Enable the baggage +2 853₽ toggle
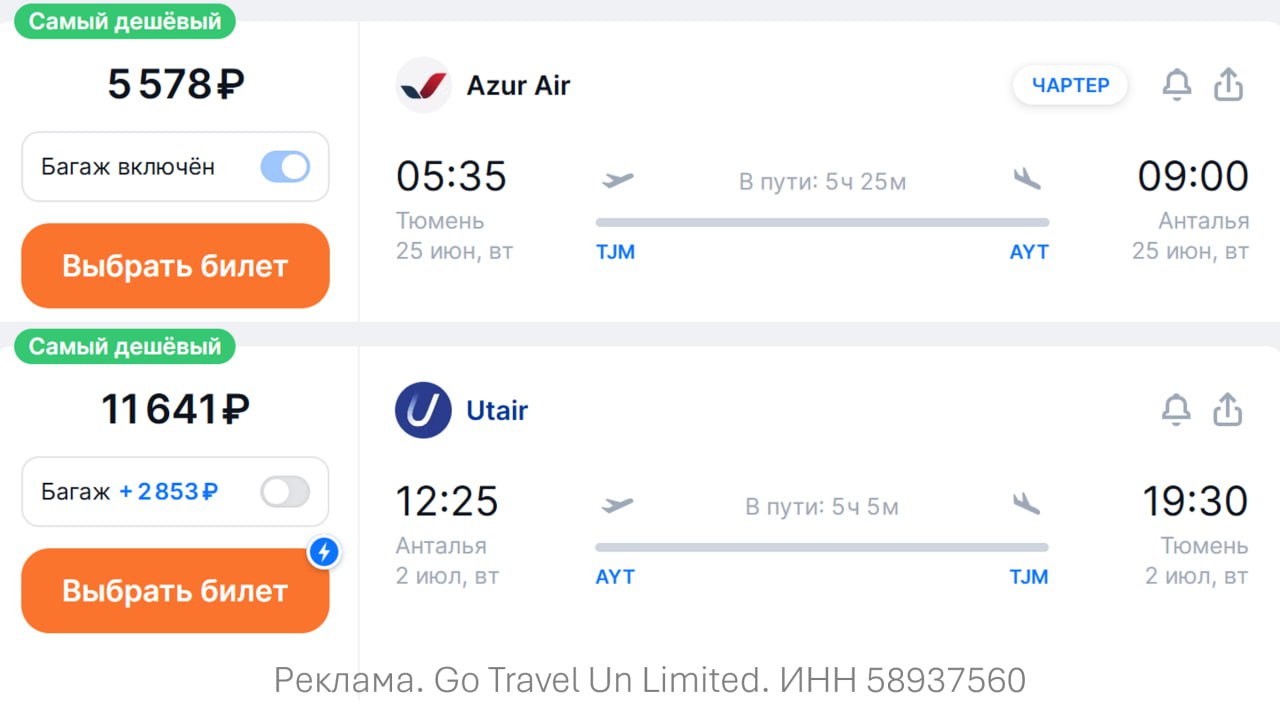The height and width of the screenshot is (725, 1280). click(285, 492)
